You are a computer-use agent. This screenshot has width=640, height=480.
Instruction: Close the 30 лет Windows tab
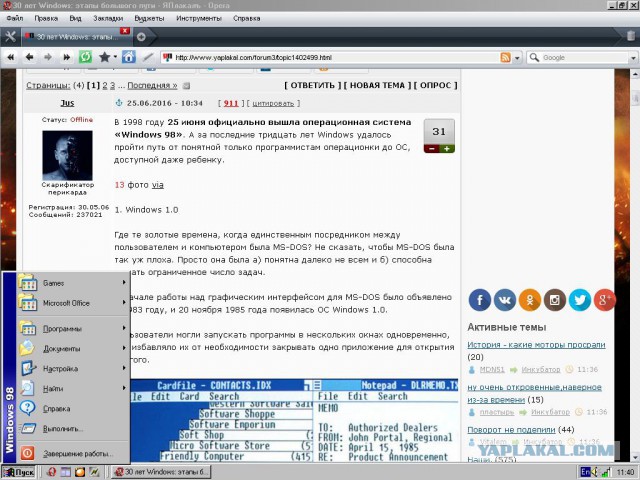point(125,31)
